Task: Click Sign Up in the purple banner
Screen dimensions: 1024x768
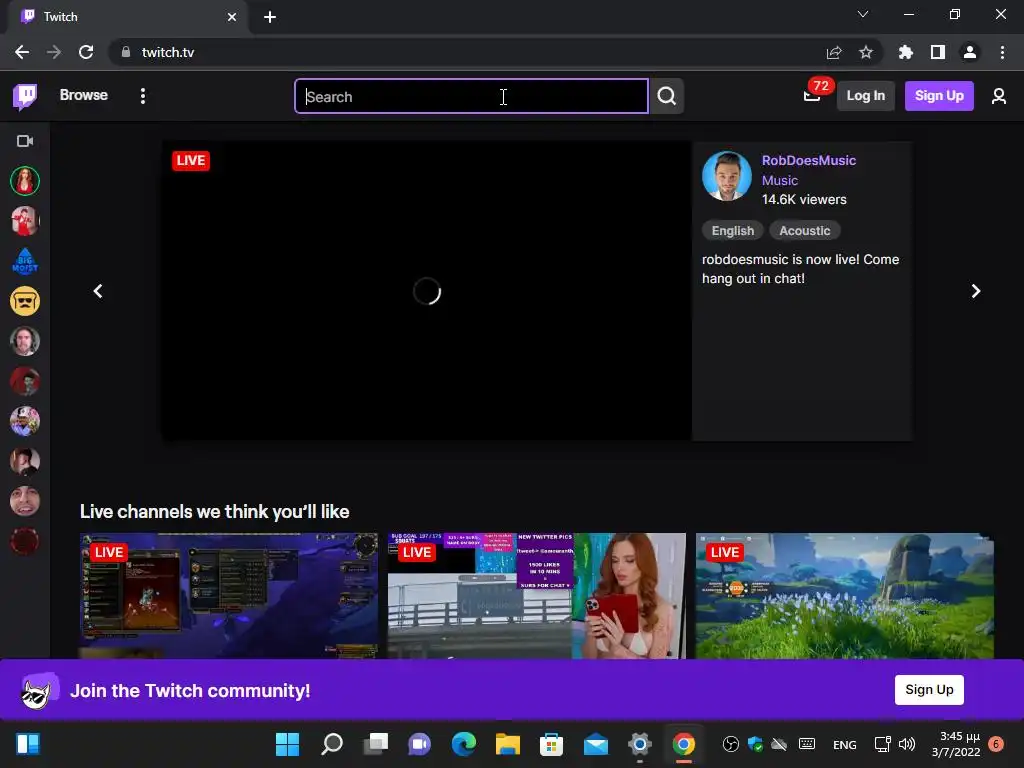Action: coord(929,690)
